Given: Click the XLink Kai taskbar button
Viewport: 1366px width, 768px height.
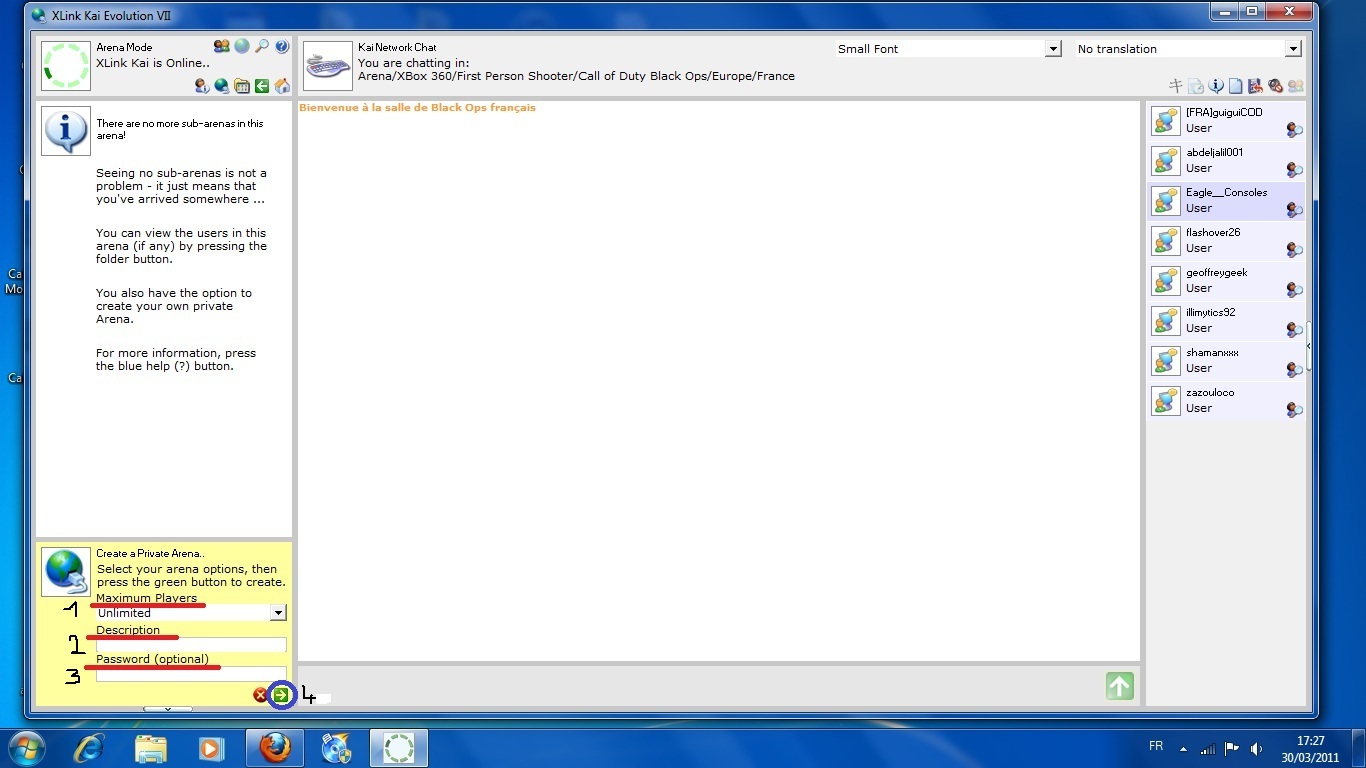Looking at the screenshot, I should point(399,748).
